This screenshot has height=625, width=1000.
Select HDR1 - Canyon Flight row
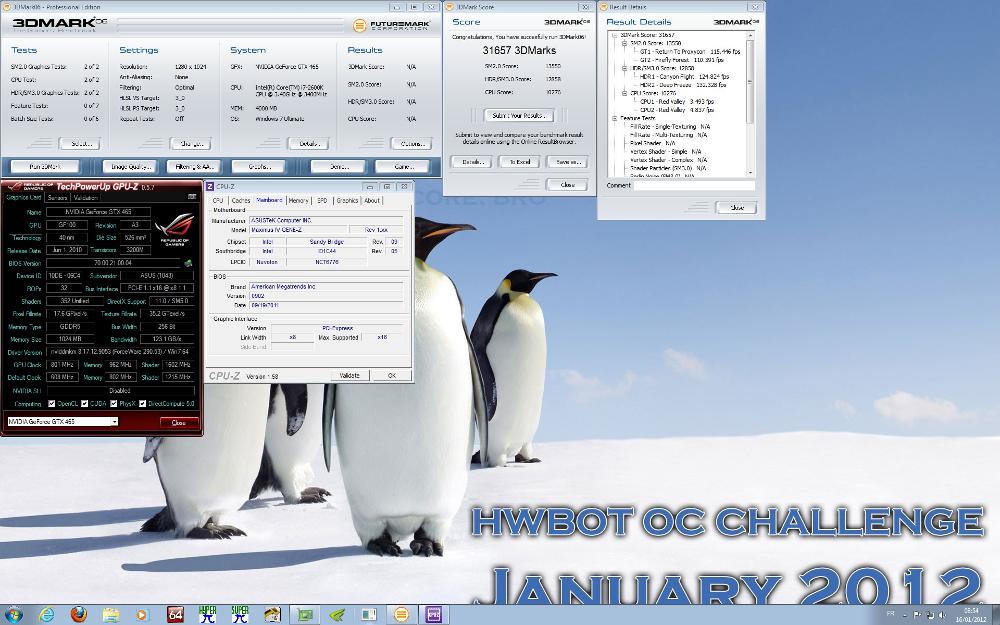(684, 77)
